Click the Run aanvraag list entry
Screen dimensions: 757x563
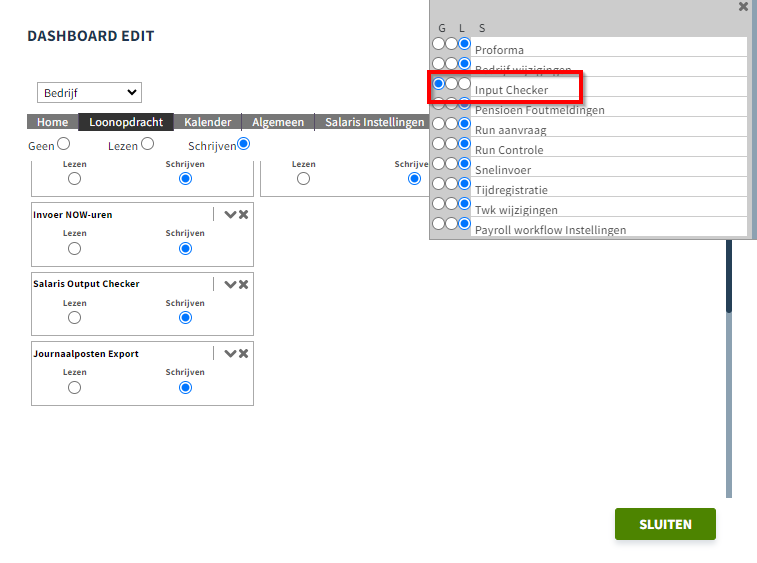pyautogui.click(x=609, y=127)
